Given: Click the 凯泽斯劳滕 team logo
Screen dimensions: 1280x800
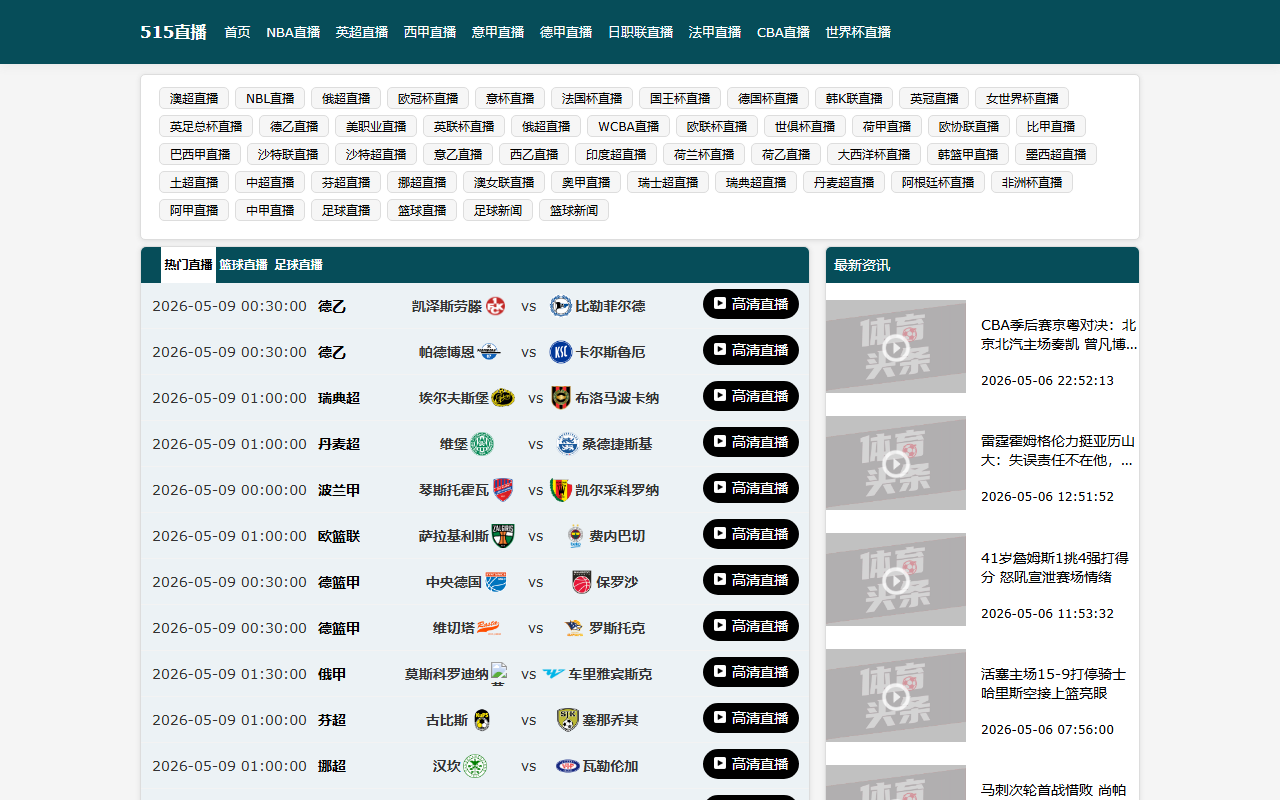Looking at the screenshot, I should point(496,306).
